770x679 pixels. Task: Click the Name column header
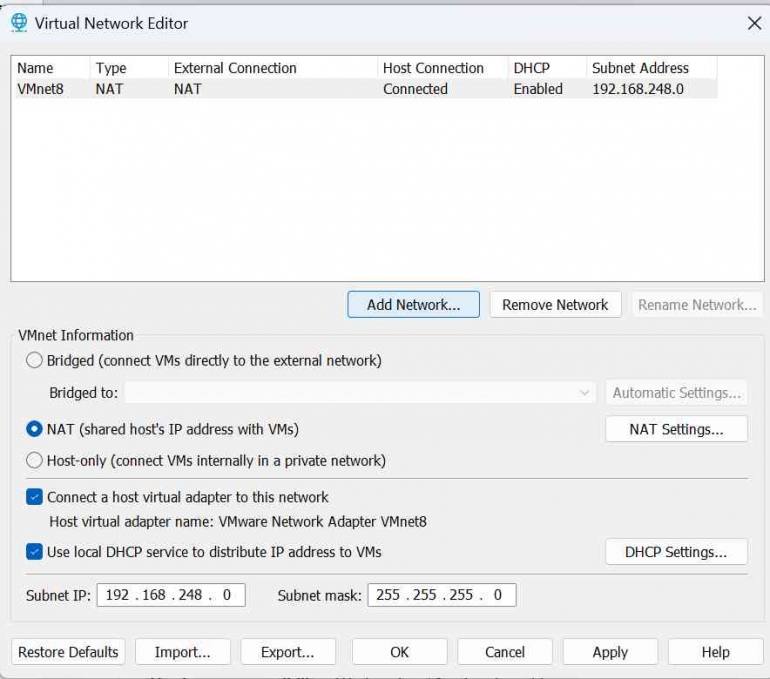coord(36,68)
